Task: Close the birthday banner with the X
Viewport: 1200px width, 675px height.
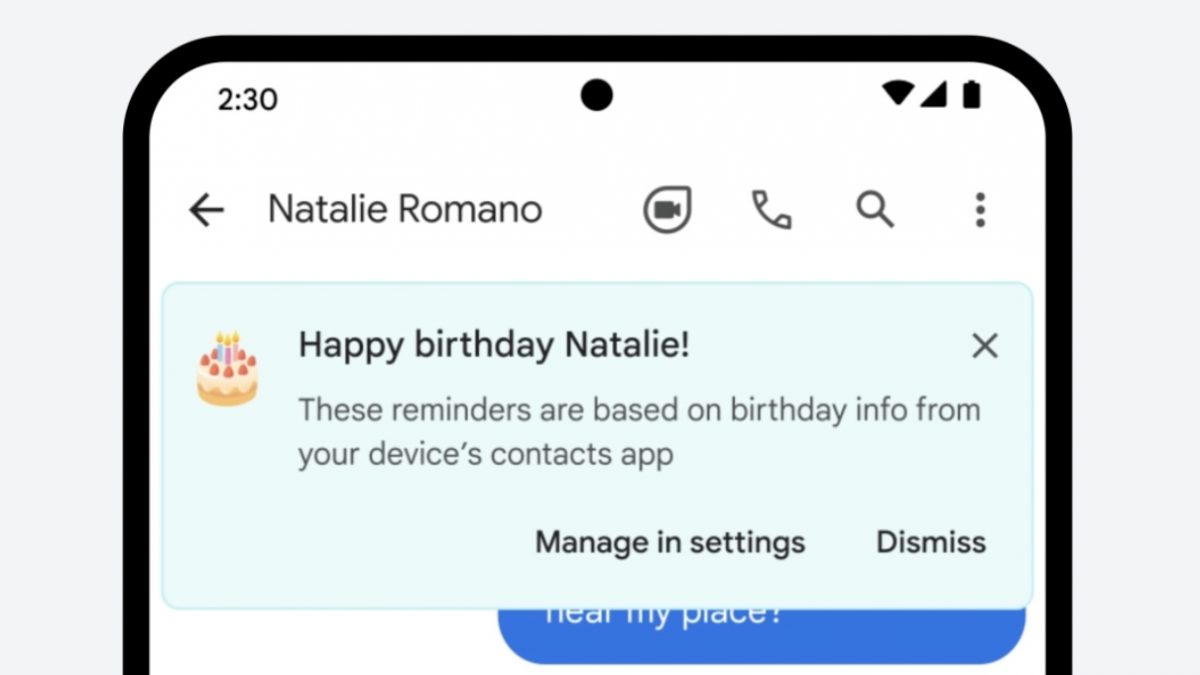Action: [985, 346]
